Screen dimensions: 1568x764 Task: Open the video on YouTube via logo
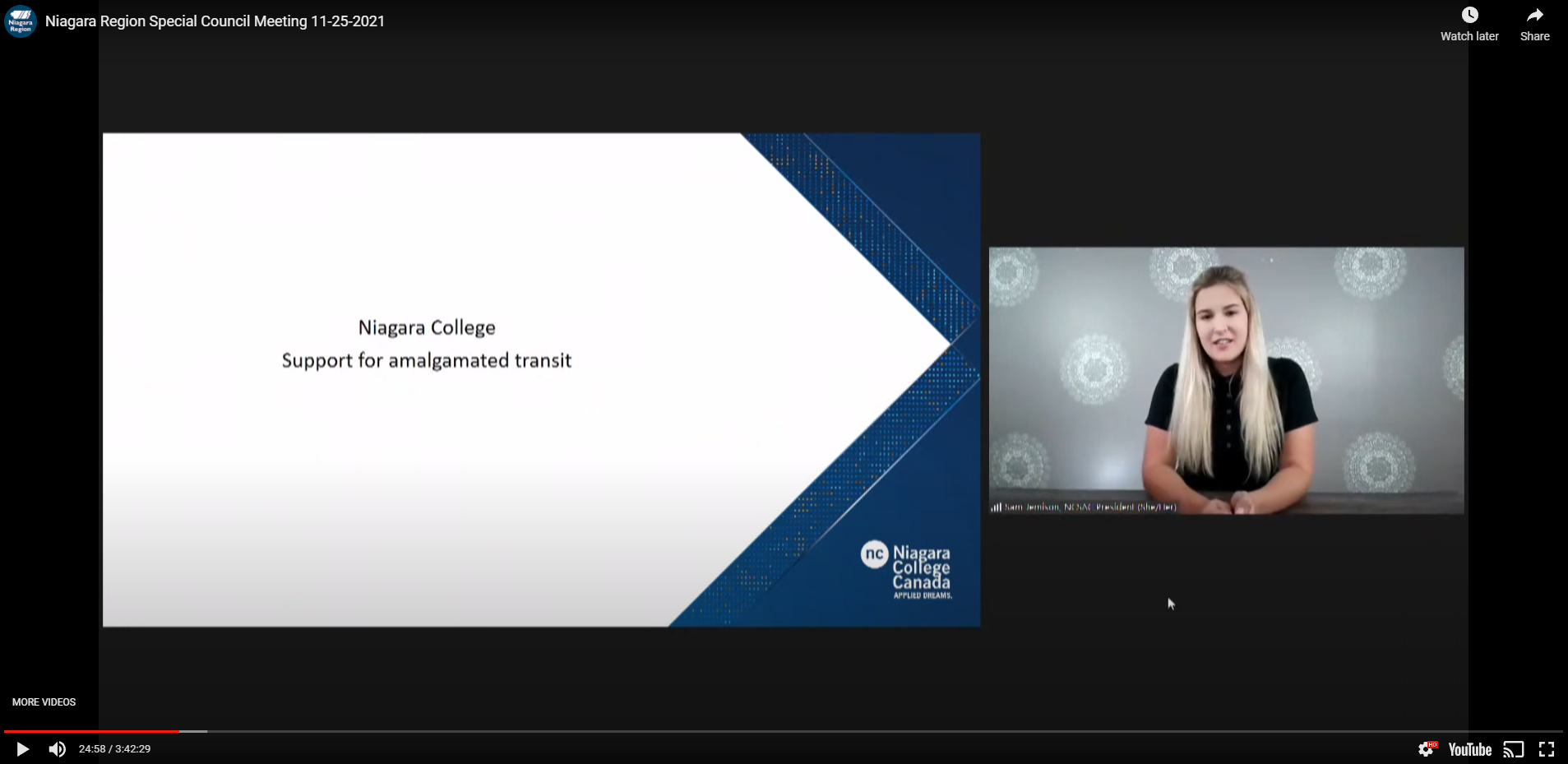click(x=1470, y=749)
